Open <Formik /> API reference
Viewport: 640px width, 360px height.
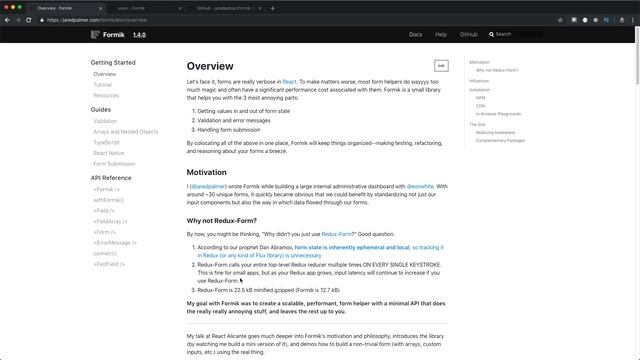pyautogui.click(x=107, y=189)
